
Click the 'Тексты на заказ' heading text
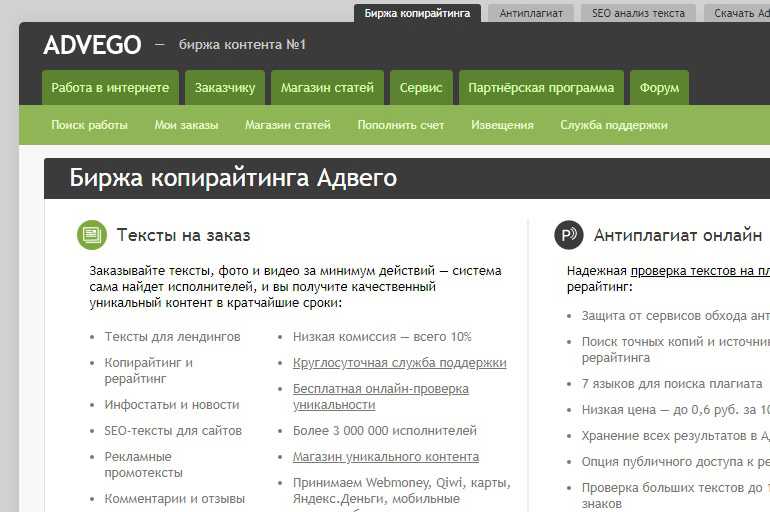click(x=184, y=235)
